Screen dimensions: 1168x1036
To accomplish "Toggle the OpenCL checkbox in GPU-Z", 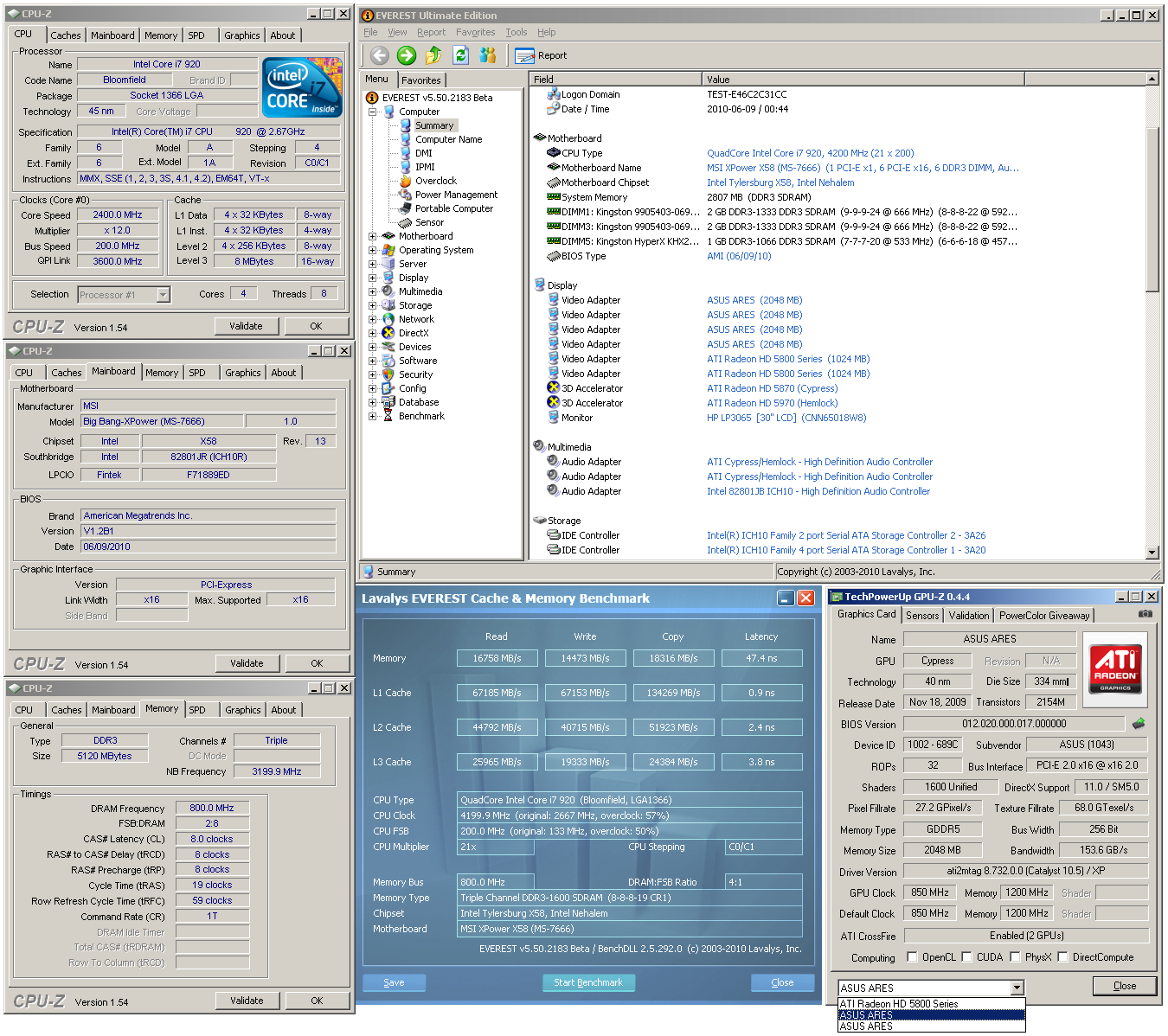I will [912, 956].
